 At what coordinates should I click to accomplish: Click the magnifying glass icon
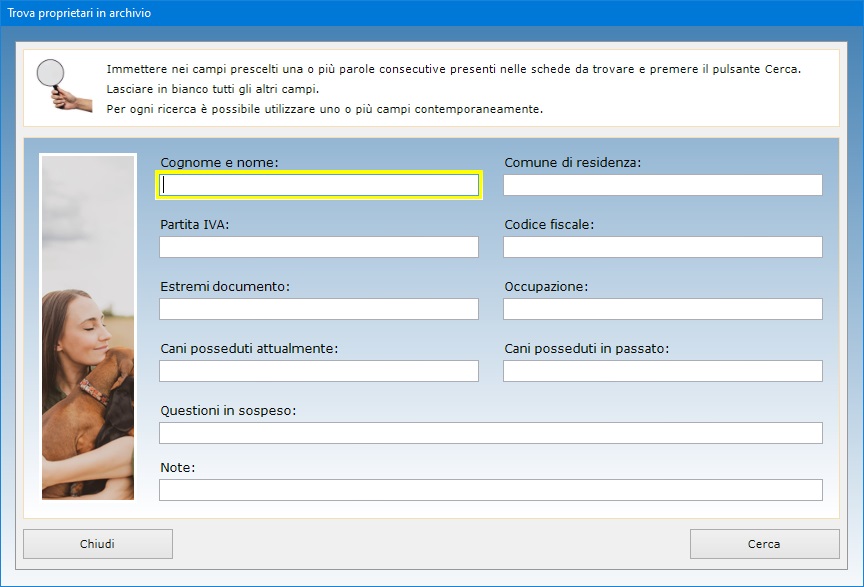click(x=64, y=85)
